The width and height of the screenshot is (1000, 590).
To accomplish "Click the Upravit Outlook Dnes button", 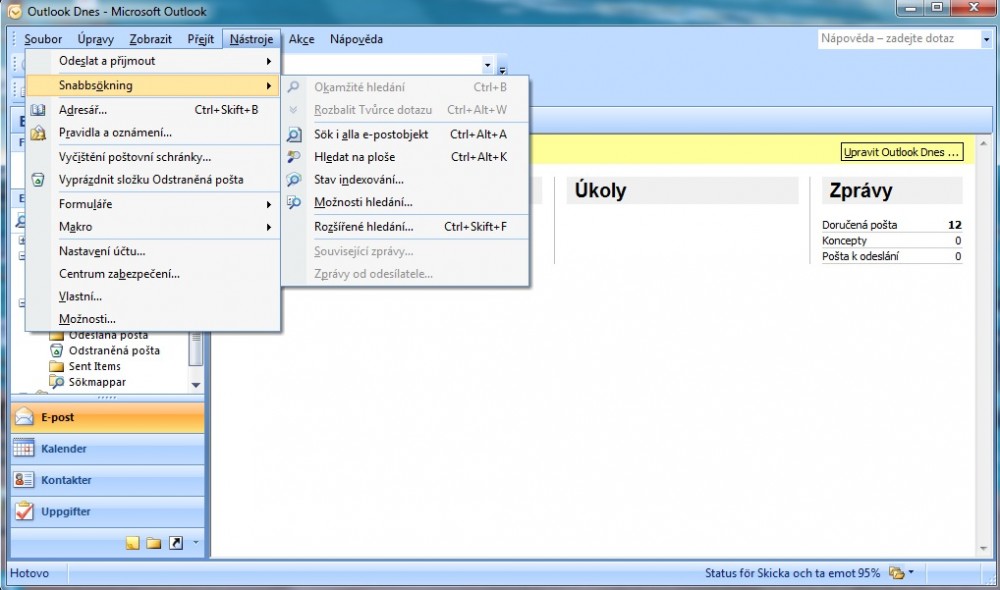I will click(902, 152).
